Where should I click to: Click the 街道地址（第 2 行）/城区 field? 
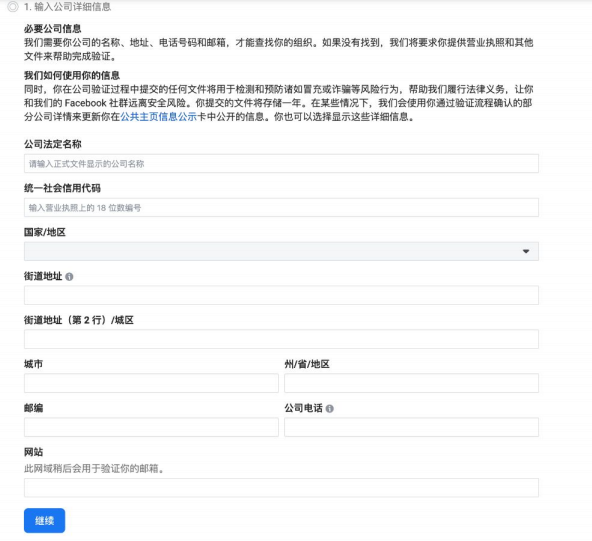tap(281, 339)
